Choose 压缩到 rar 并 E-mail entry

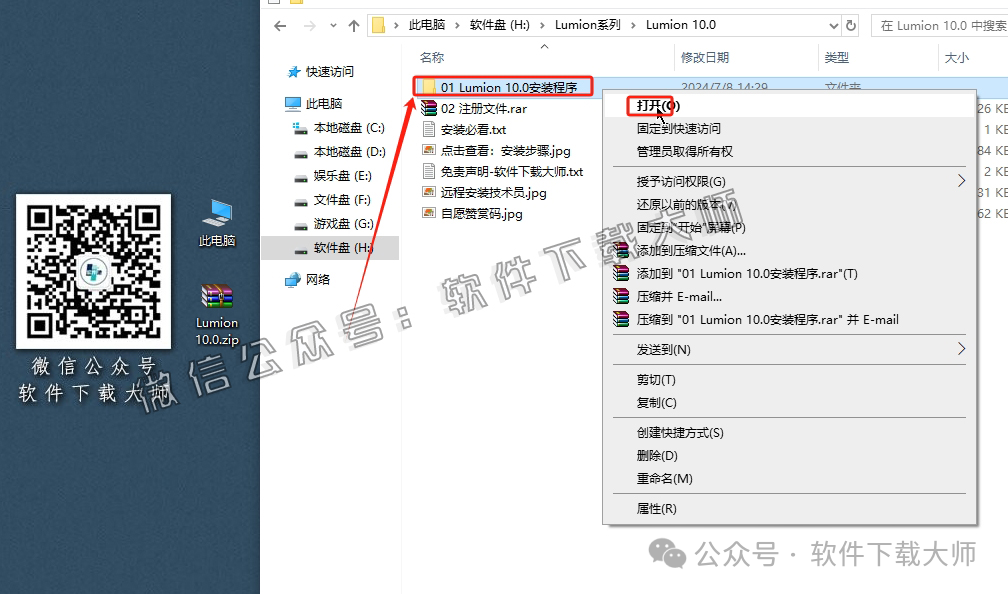pyautogui.click(x=768, y=320)
